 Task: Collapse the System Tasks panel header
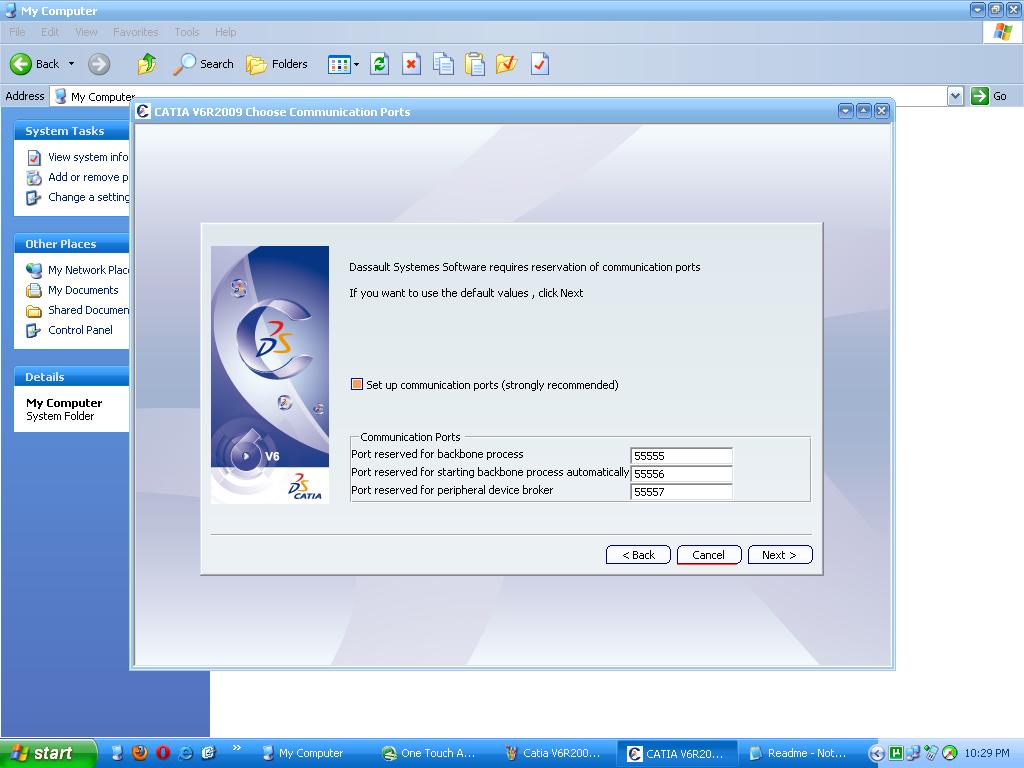pyautogui.click(x=71, y=131)
